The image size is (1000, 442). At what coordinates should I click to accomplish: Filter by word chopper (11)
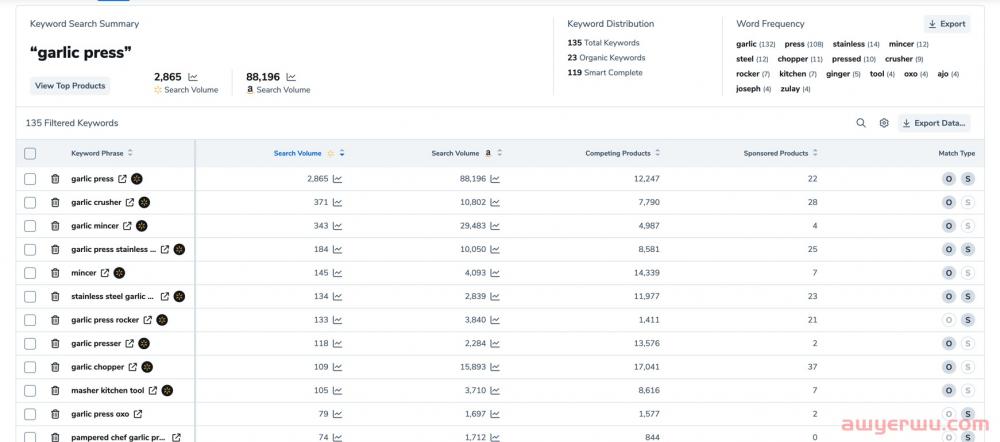pyautogui.click(x=800, y=59)
